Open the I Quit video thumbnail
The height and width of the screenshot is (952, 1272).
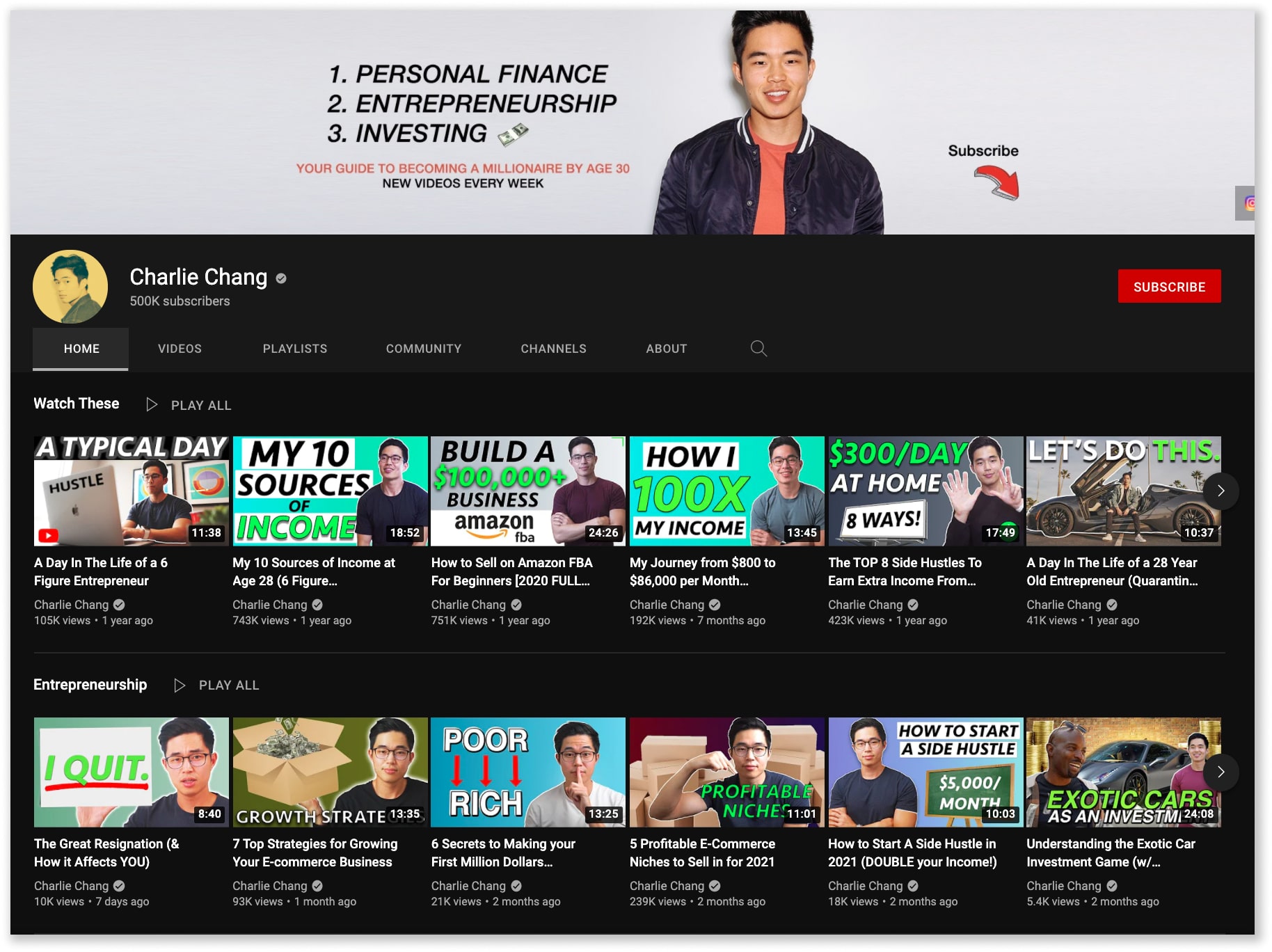(x=131, y=772)
